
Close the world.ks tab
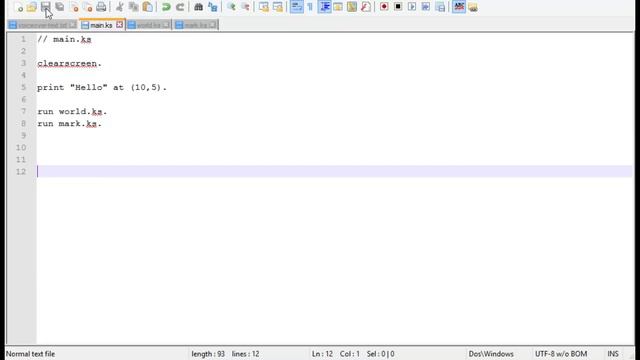point(166,25)
